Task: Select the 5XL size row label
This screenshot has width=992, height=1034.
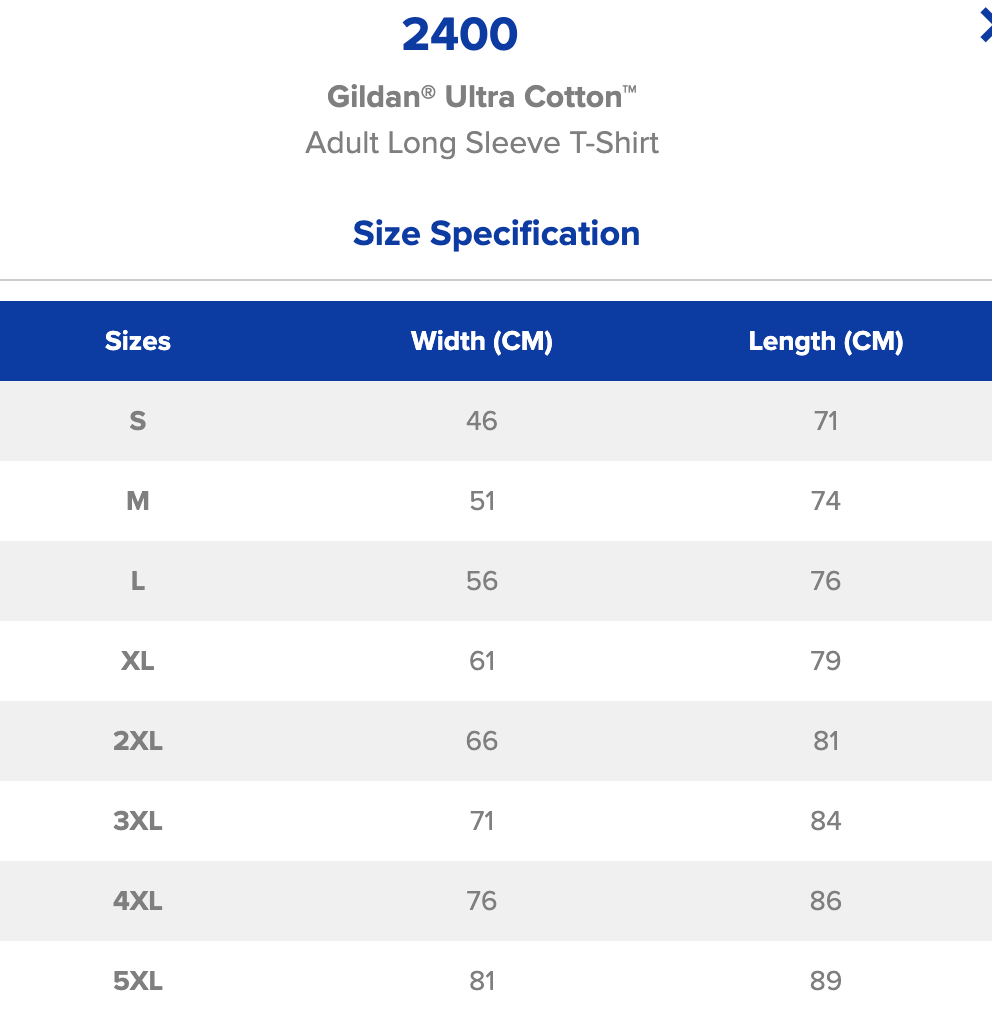Action: (x=138, y=981)
